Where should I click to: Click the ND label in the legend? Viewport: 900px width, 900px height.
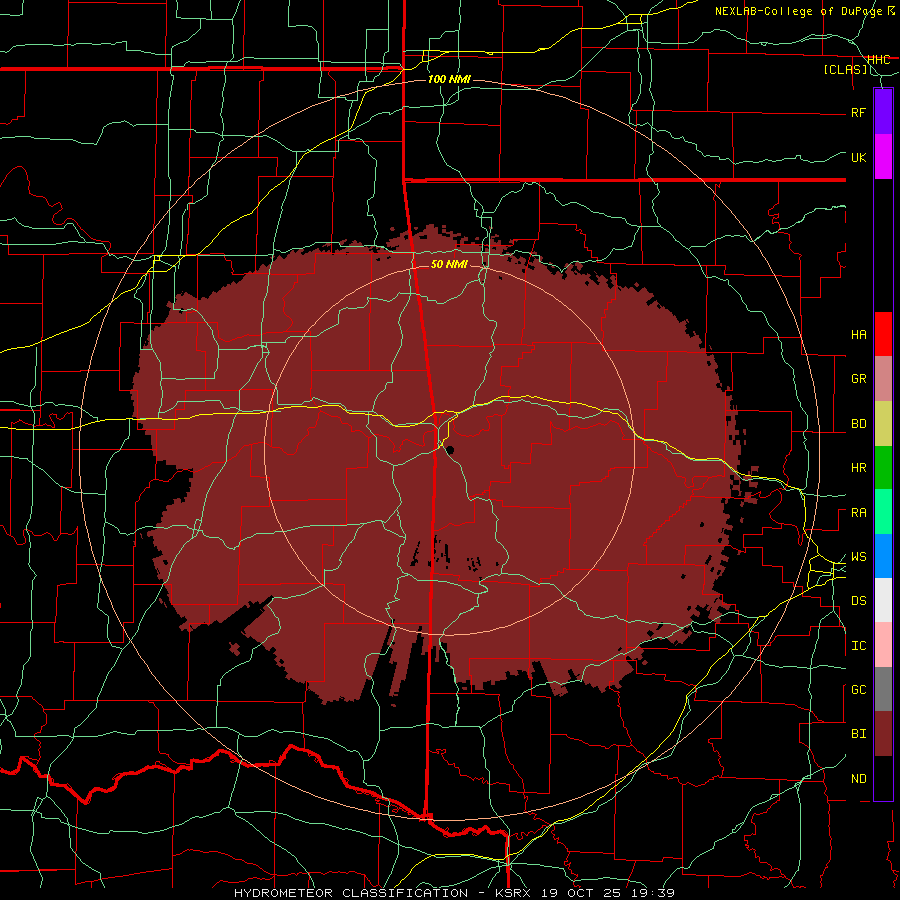coord(859,779)
